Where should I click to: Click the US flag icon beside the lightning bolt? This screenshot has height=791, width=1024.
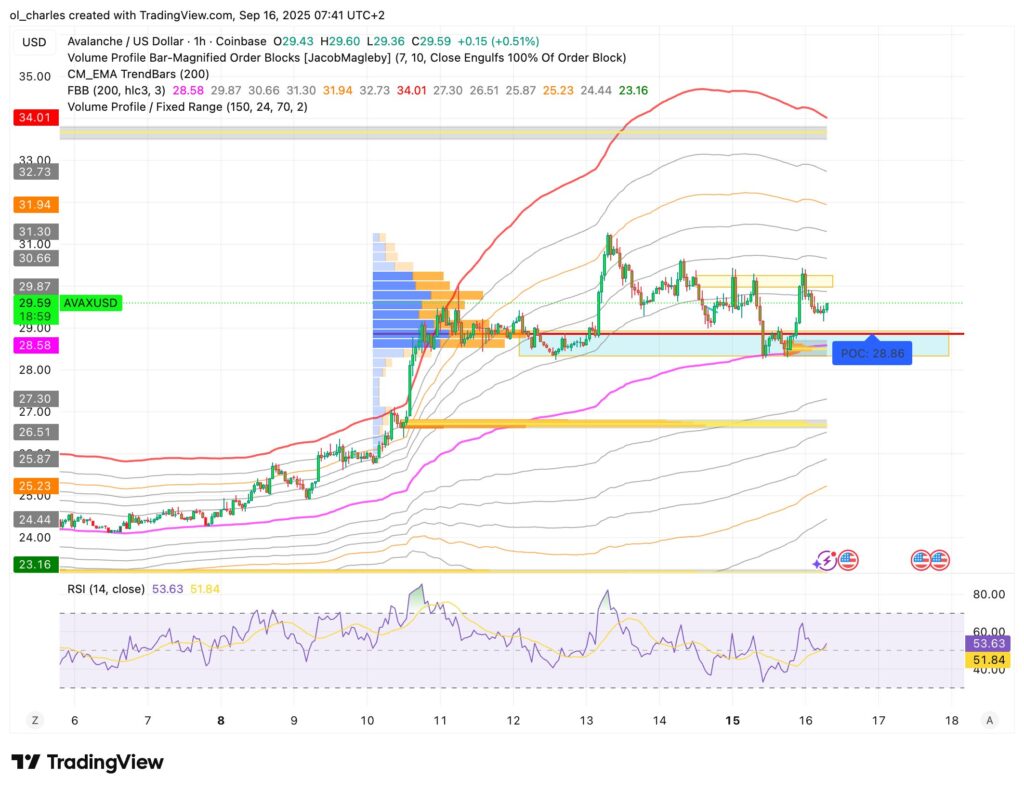pyautogui.click(x=847, y=561)
